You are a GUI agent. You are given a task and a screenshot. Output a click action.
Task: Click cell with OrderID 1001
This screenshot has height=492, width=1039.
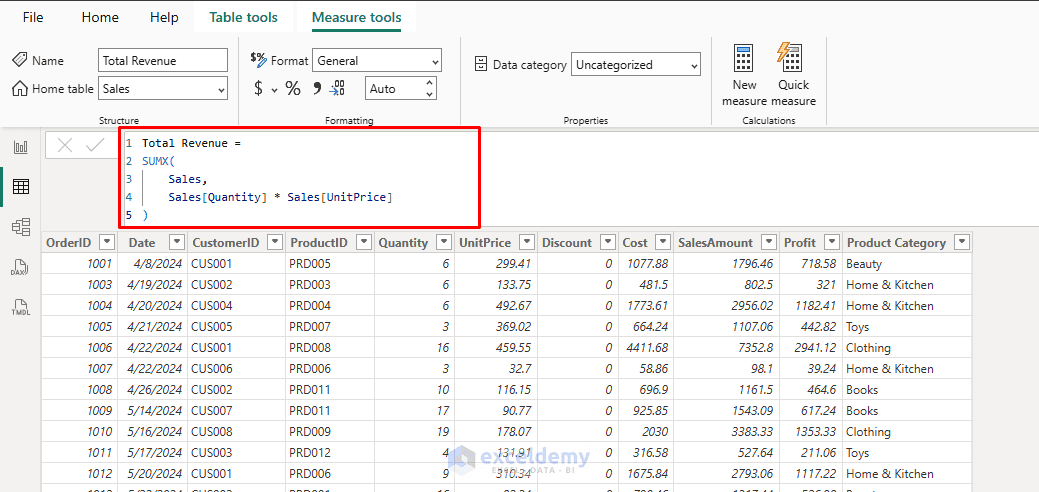[80, 264]
